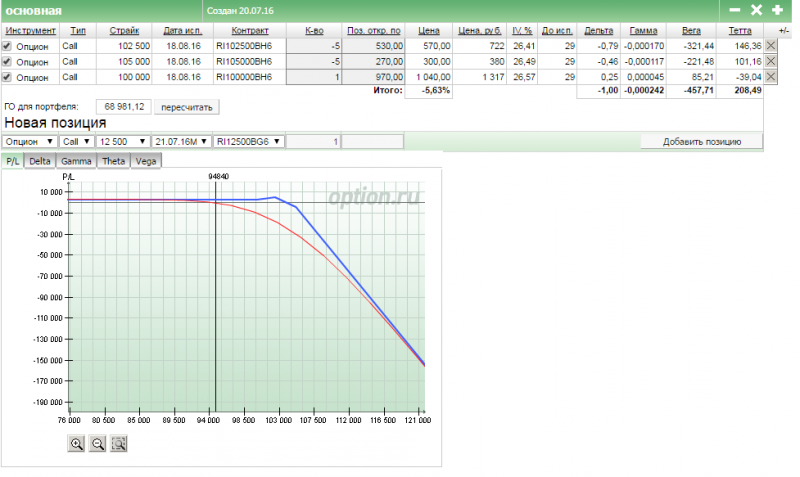The height and width of the screenshot is (477, 800).
Task: Switch to the Gamma tab
Action: coord(76,161)
